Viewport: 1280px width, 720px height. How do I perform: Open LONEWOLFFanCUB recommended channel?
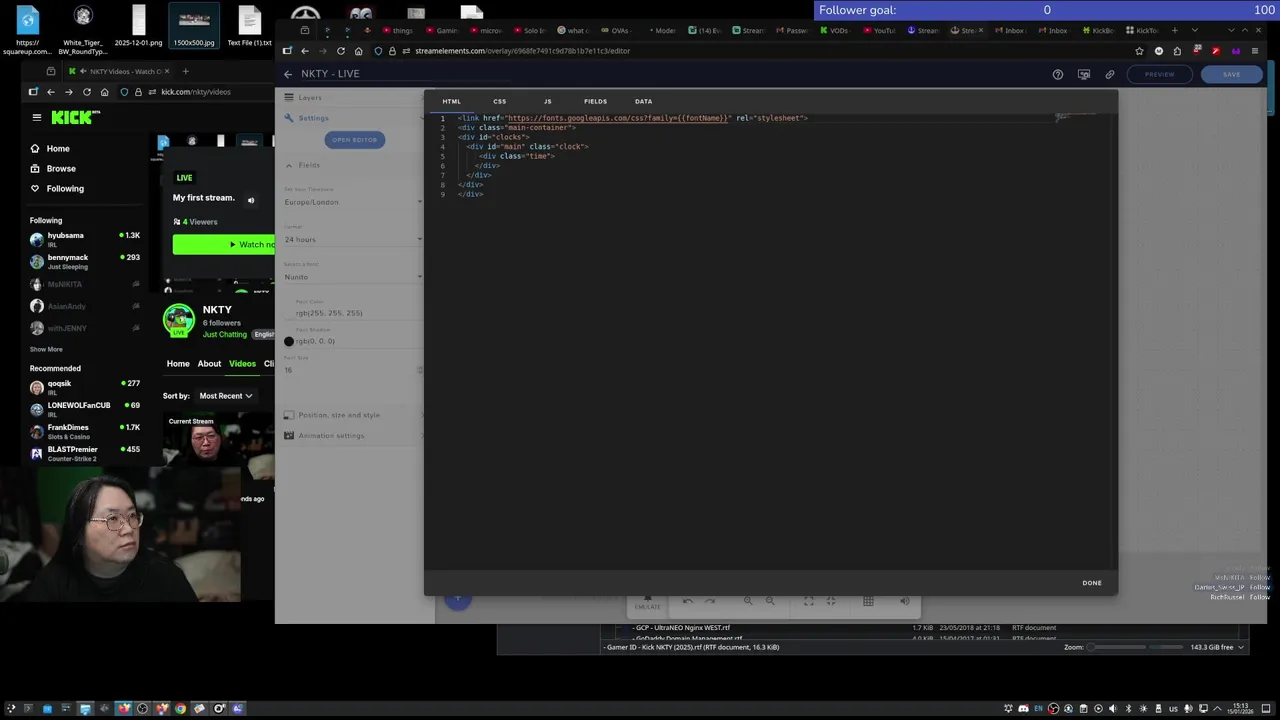pyautogui.click(x=85, y=409)
